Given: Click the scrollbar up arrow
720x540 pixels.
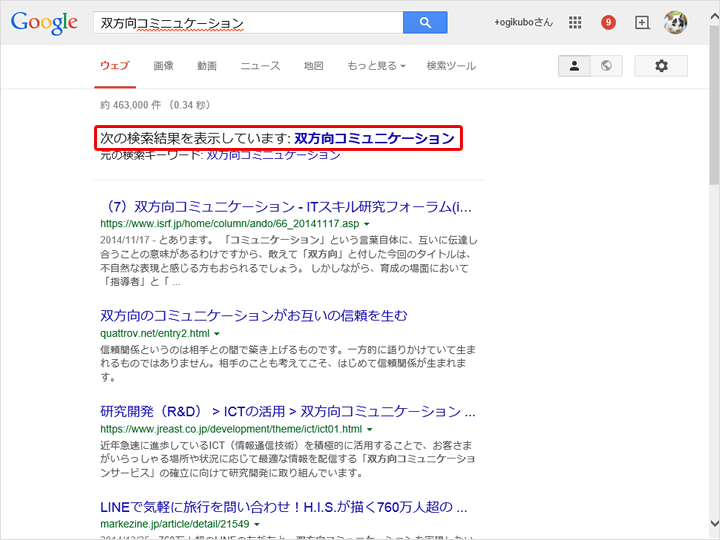Looking at the screenshot, I should (714, 17).
